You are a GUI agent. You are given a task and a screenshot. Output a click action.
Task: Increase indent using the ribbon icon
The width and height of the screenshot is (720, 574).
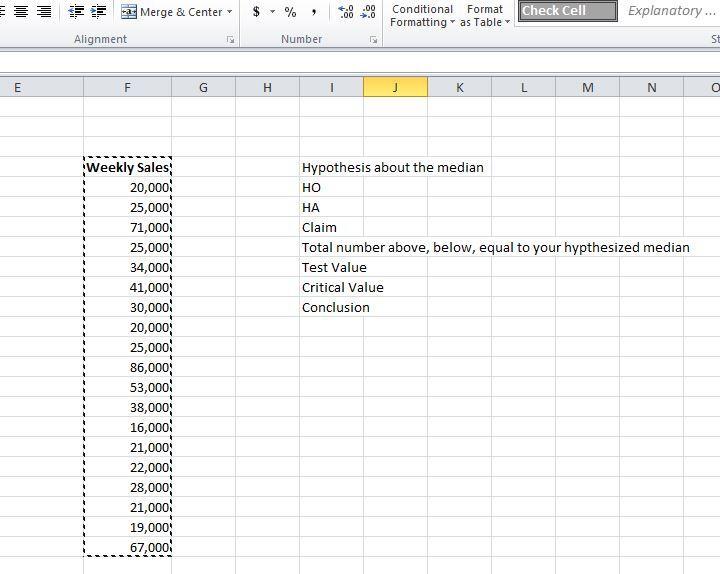coord(98,11)
